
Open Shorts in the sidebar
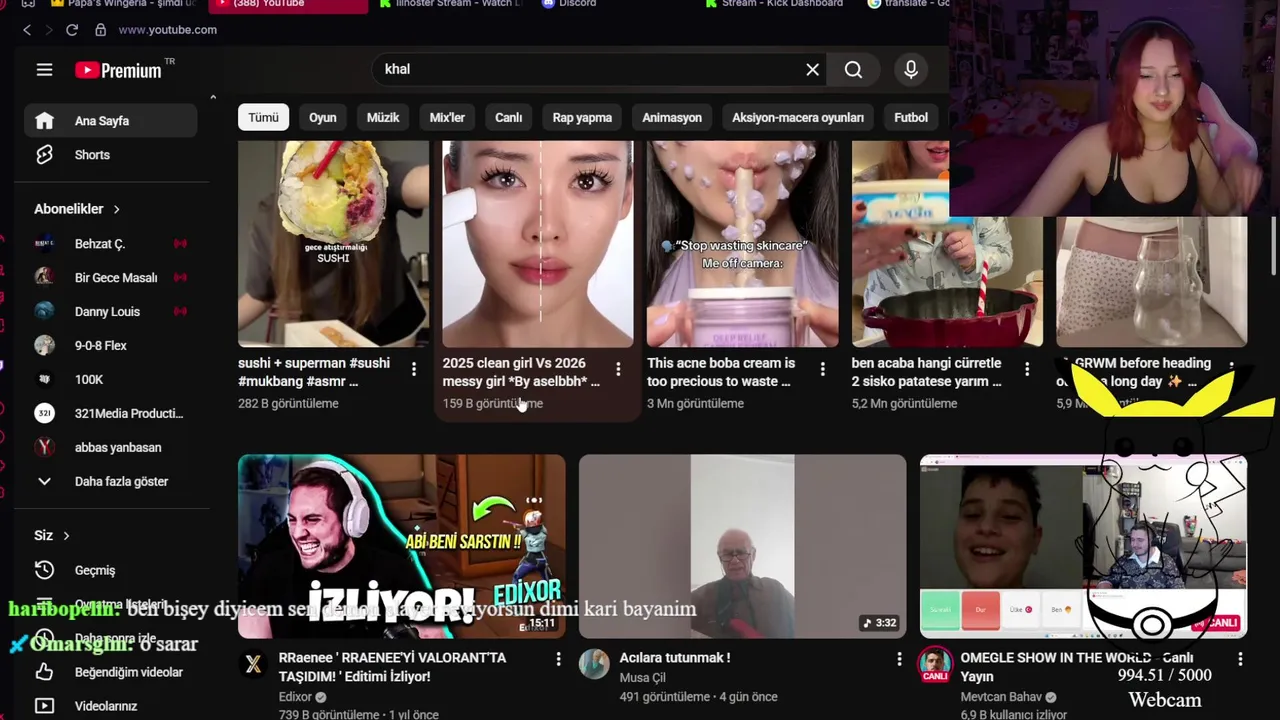click(x=111, y=155)
